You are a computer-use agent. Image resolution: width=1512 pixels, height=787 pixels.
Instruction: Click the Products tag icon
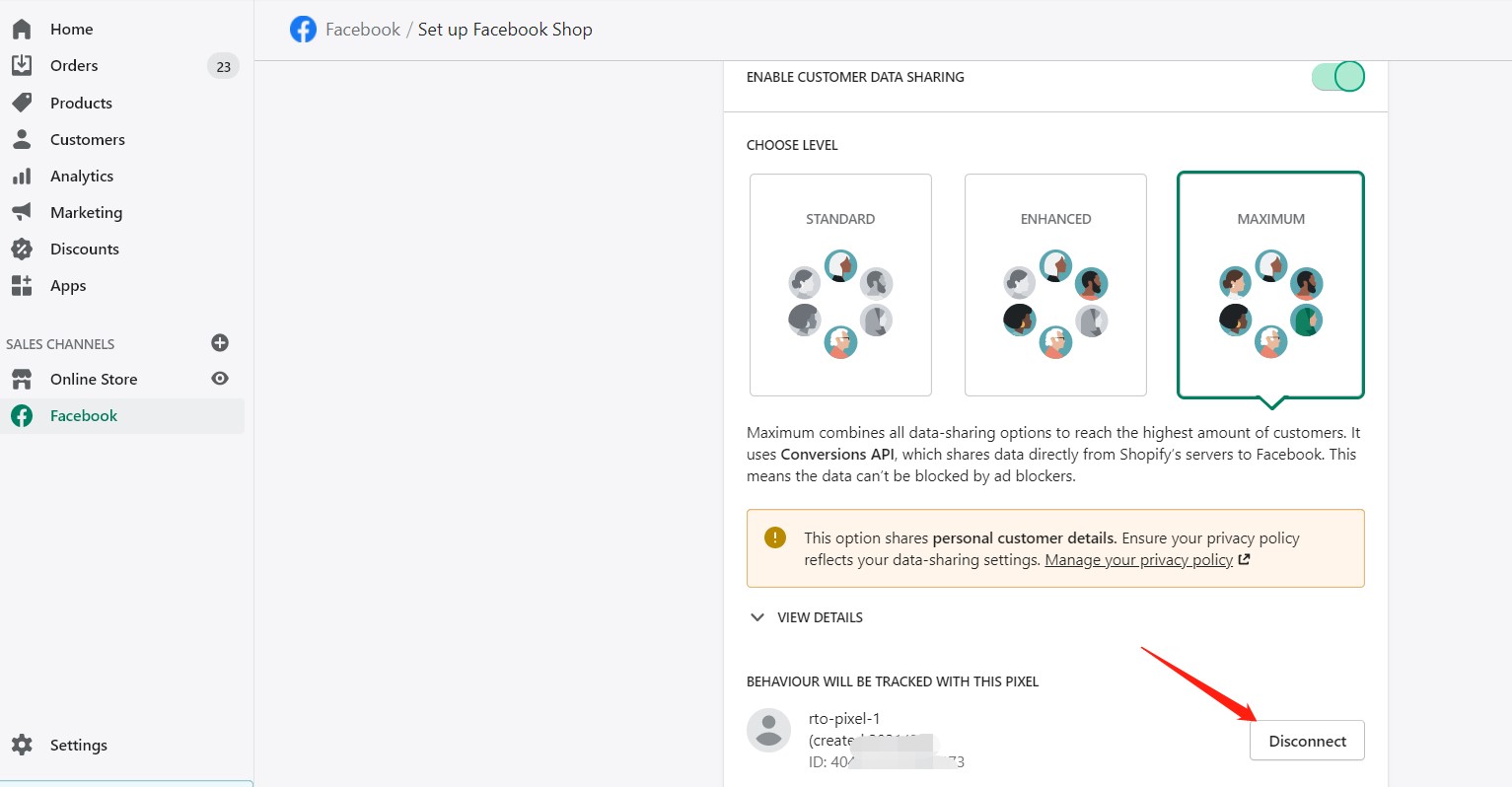[22, 103]
